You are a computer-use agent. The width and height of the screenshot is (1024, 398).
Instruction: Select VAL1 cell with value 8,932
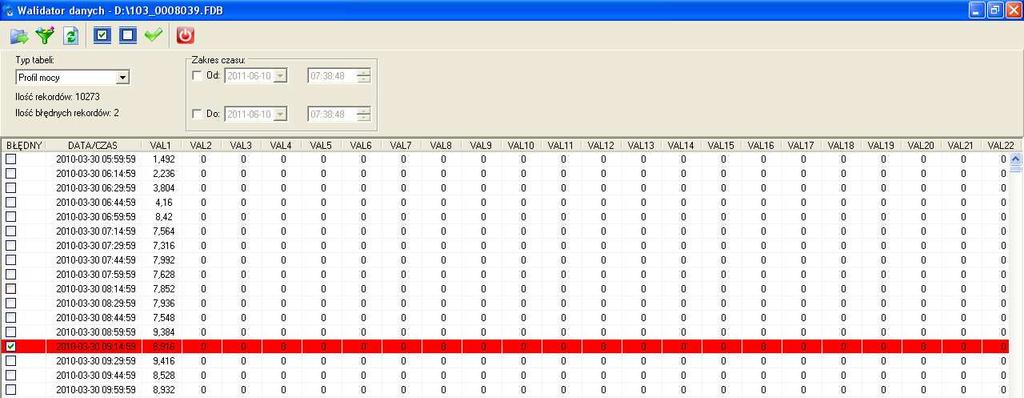tap(162, 390)
